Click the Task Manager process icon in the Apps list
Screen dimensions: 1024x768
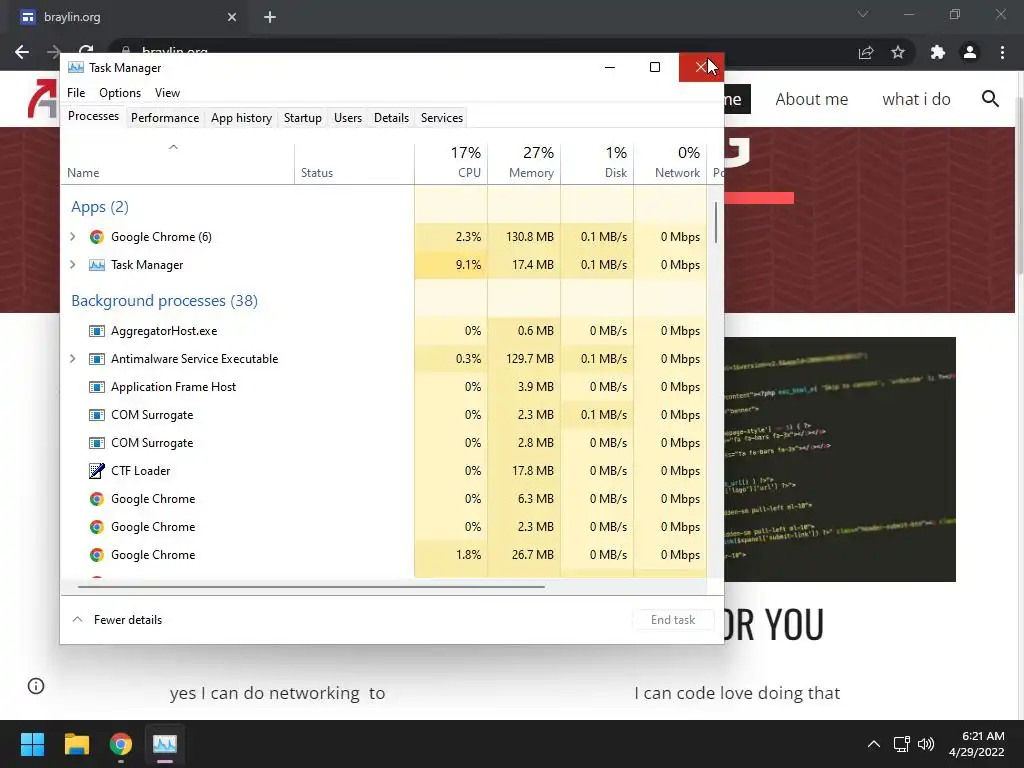coord(97,265)
